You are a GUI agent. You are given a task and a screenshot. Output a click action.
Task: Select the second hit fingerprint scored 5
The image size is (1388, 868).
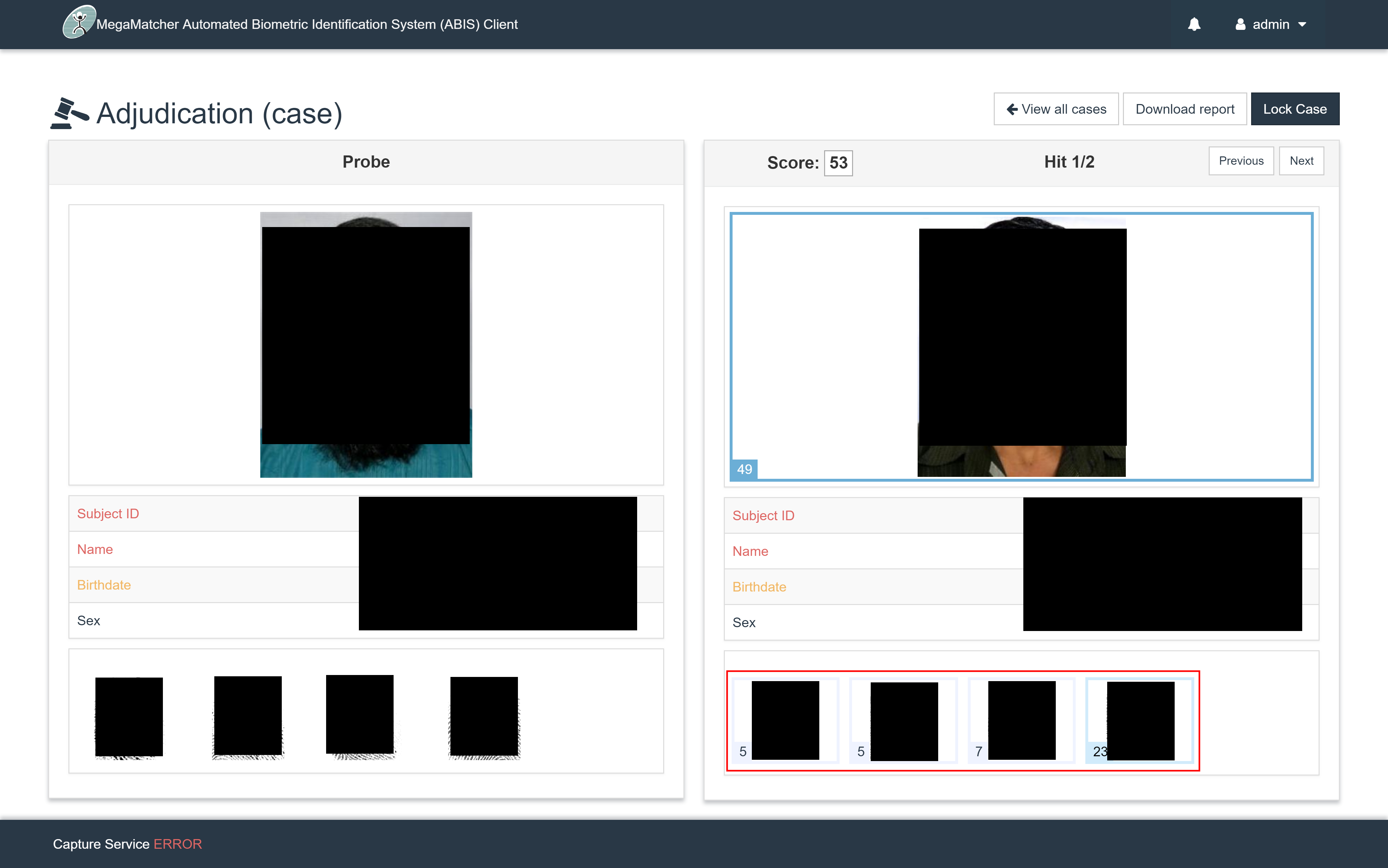[x=903, y=721]
